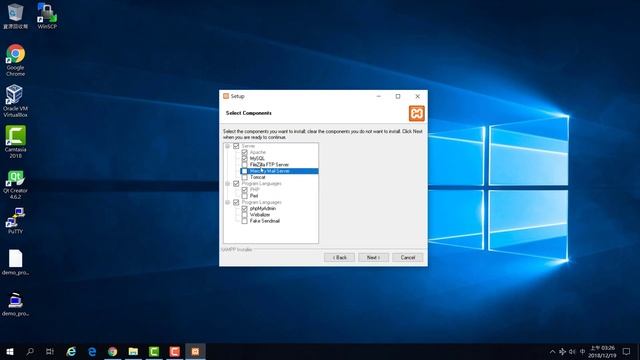Select the PuTTY desktop shortcut
This screenshot has height=360, width=640.
(x=15, y=220)
